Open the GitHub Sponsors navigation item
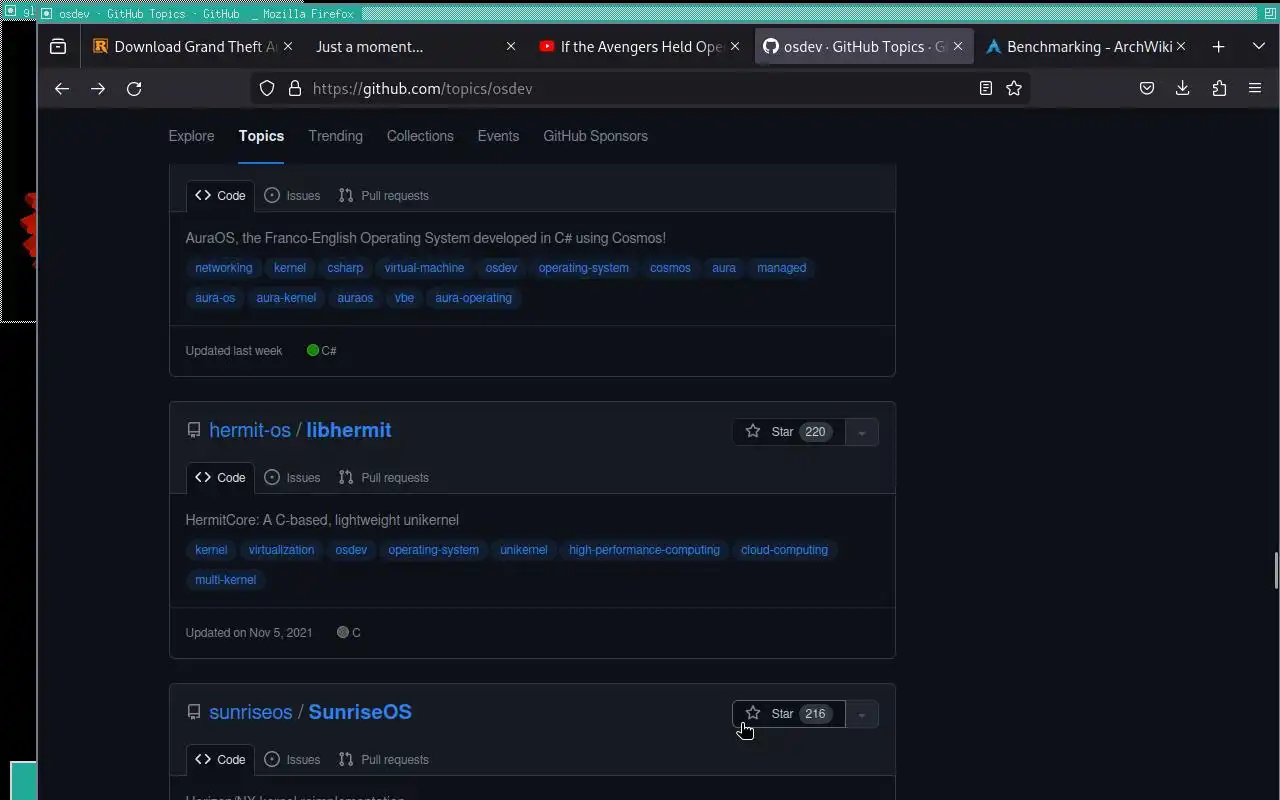Viewport: 1280px width, 800px height. click(x=595, y=136)
